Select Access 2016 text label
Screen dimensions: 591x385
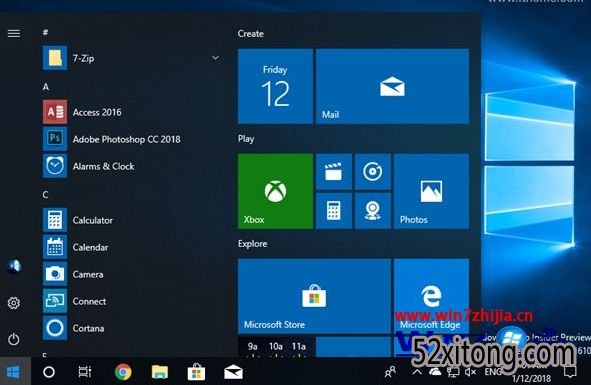coord(97,112)
